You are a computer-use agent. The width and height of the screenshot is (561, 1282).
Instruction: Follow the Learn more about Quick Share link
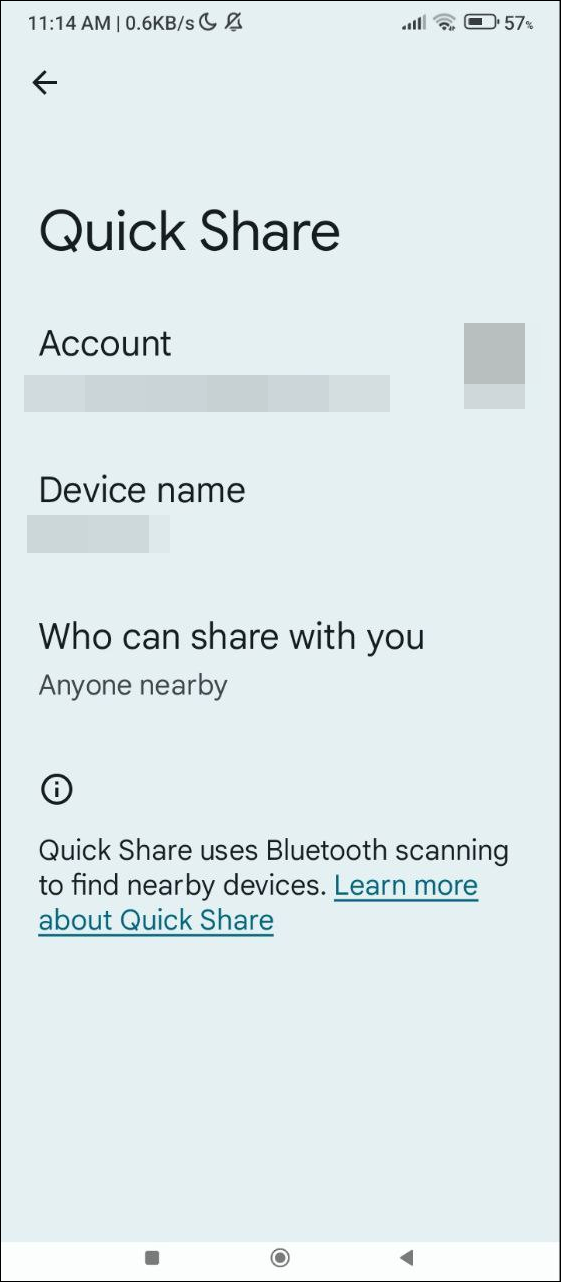coord(258,903)
